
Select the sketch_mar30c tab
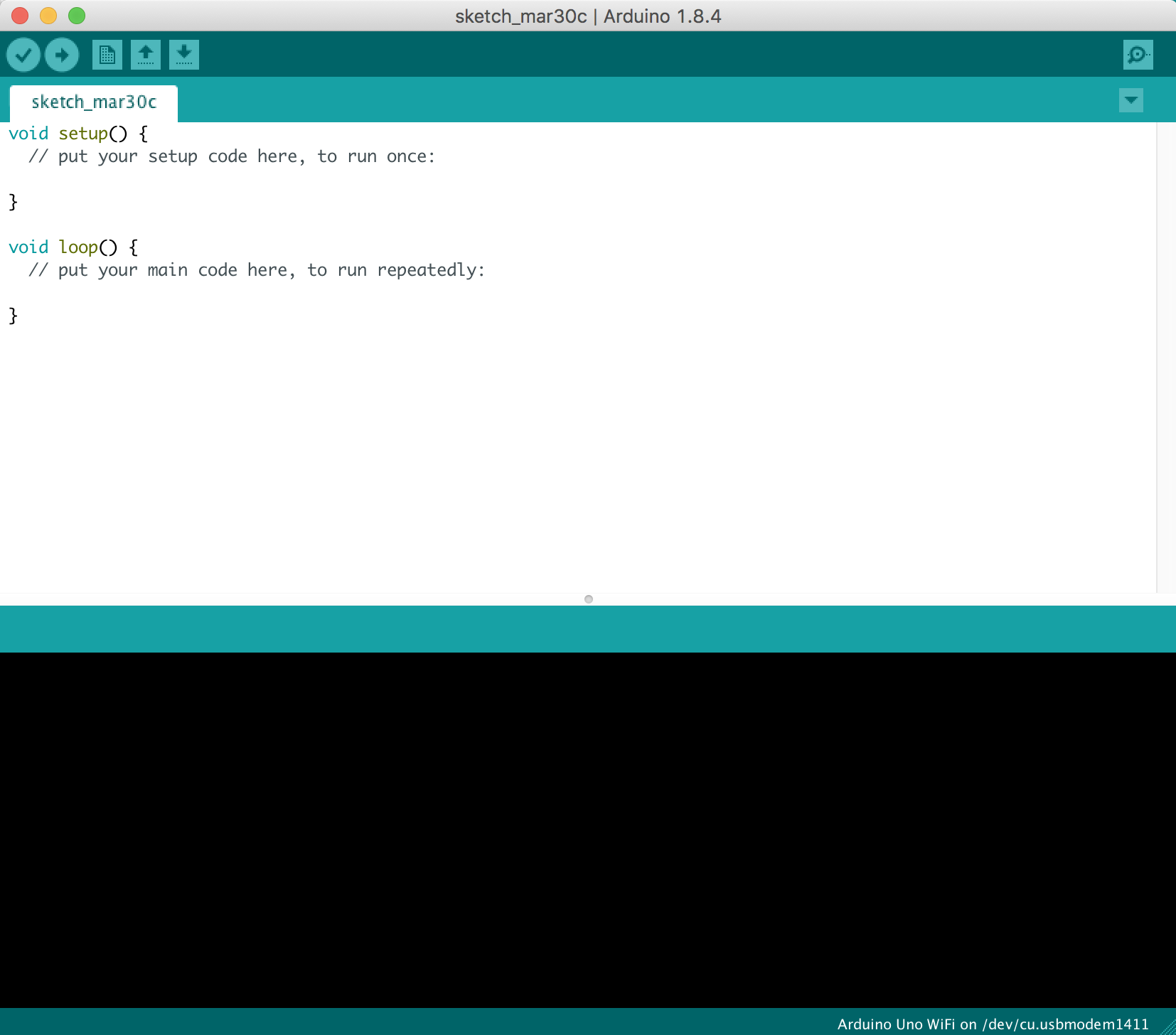point(94,103)
